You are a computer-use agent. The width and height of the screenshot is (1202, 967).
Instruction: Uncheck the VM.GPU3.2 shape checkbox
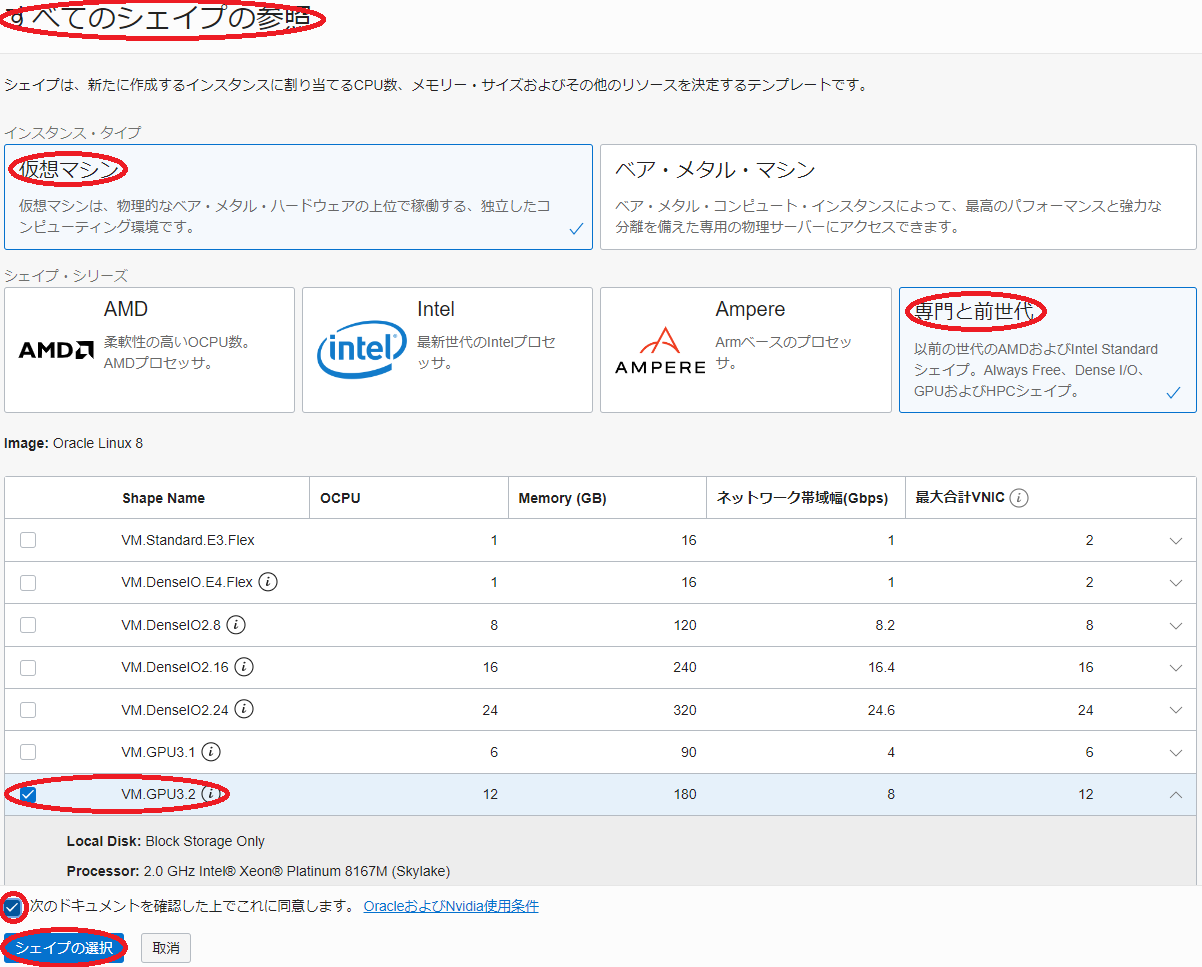[28, 794]
